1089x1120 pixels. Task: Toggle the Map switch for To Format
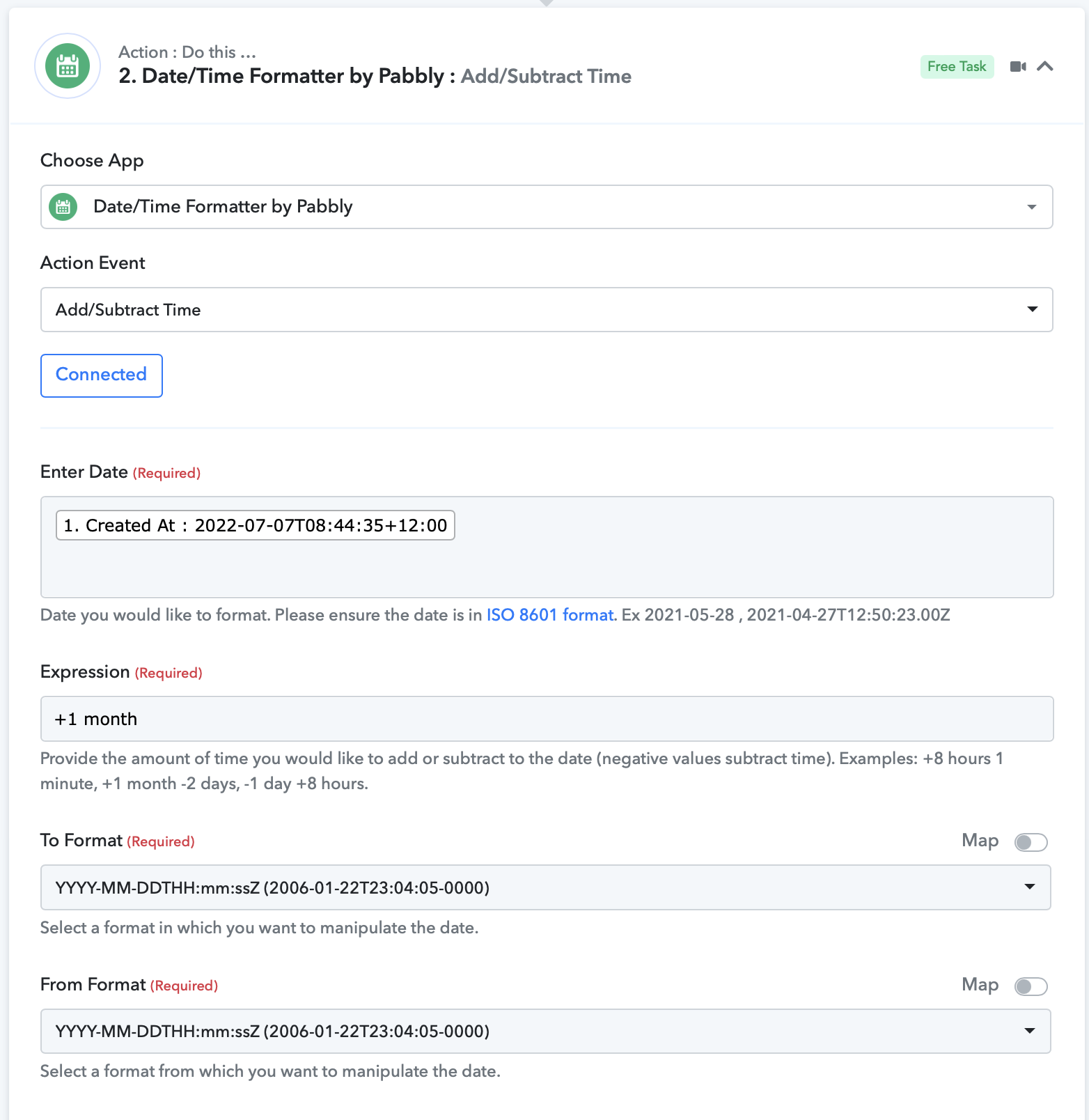pyautogui.click(x=1031, y=842)
